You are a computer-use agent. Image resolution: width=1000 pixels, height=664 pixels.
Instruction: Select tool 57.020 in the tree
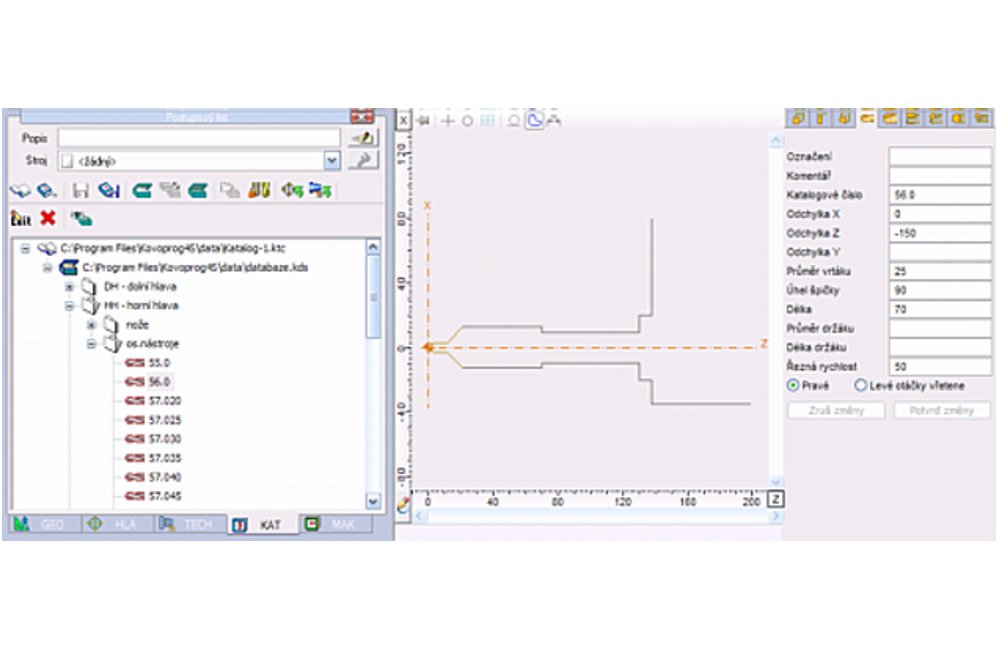pos(165,401)
